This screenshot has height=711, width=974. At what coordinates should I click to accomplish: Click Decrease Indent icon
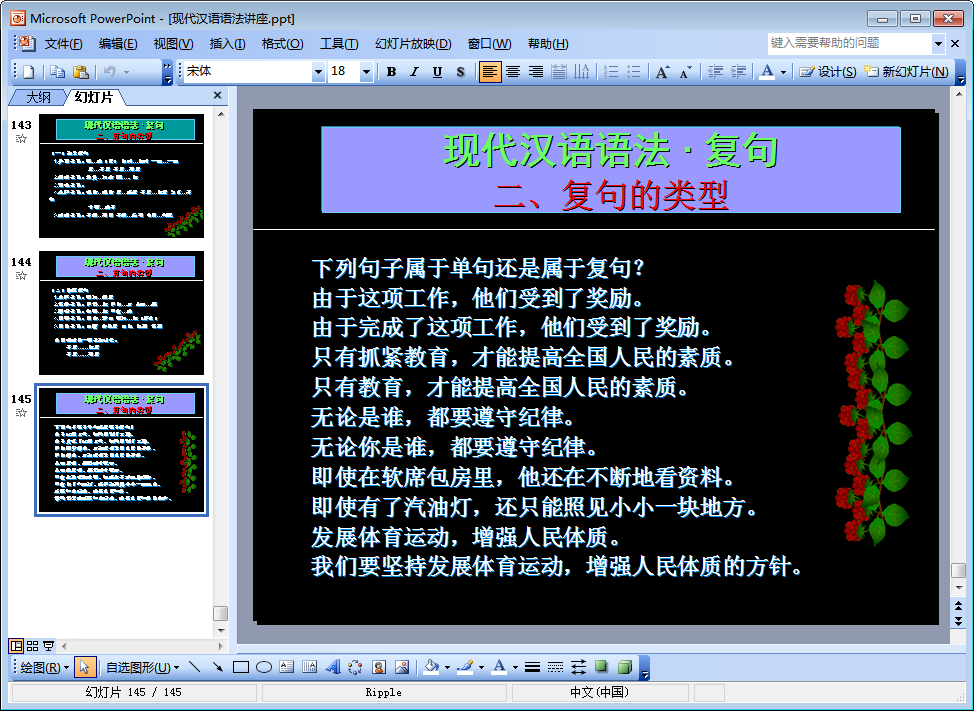pos(716,72)
